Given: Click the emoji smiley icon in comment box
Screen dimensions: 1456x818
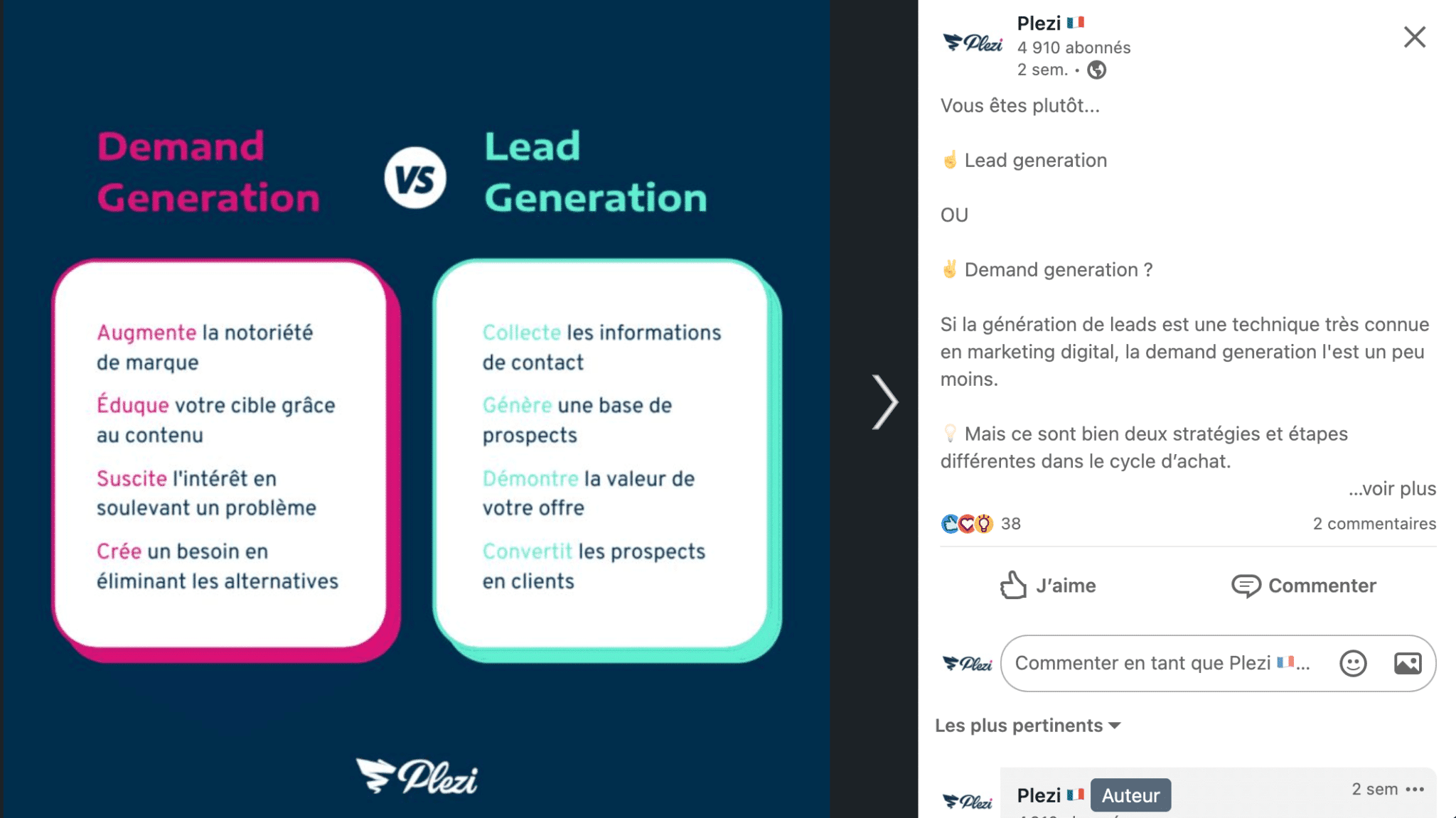Looking at the screenshot, I should tap(1353, 662).
